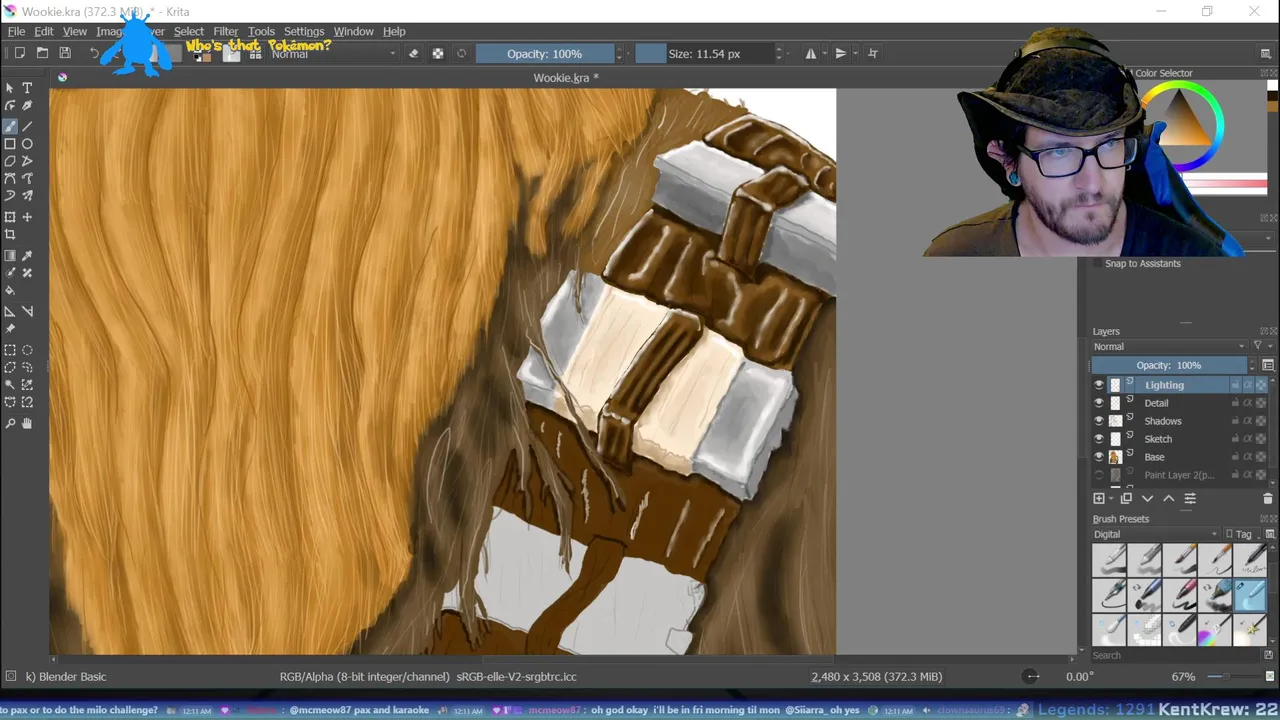Click the brush Tag button
Viewport: 1280px width, 720px height.
click(1244, 534)
